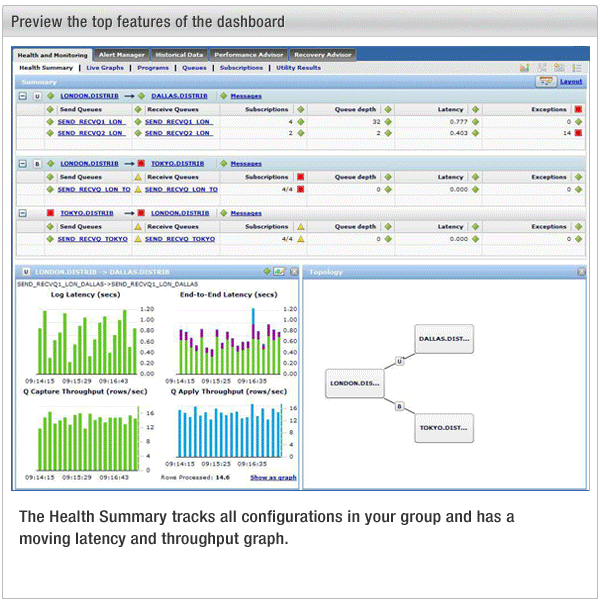
Task: Click the red Exceptions status icon in the Dallas header
Action: (578, 109)
